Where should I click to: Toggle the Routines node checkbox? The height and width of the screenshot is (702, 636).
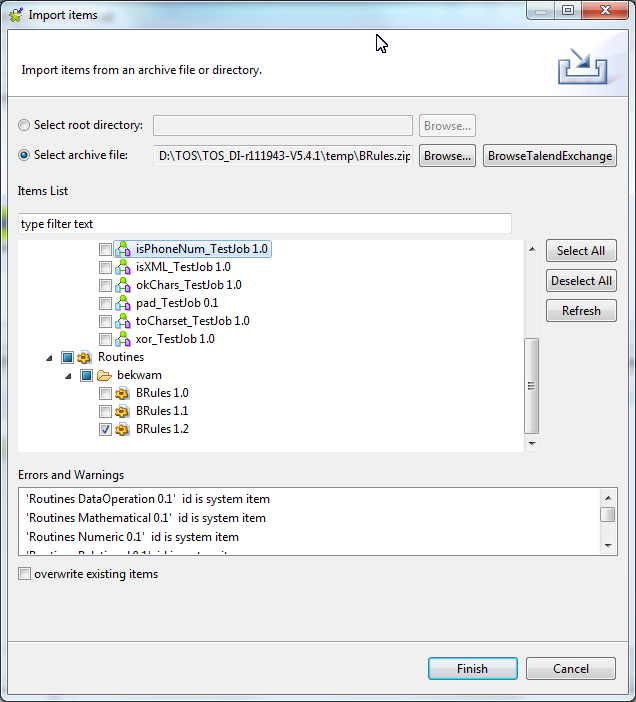[x=67, y=357]
